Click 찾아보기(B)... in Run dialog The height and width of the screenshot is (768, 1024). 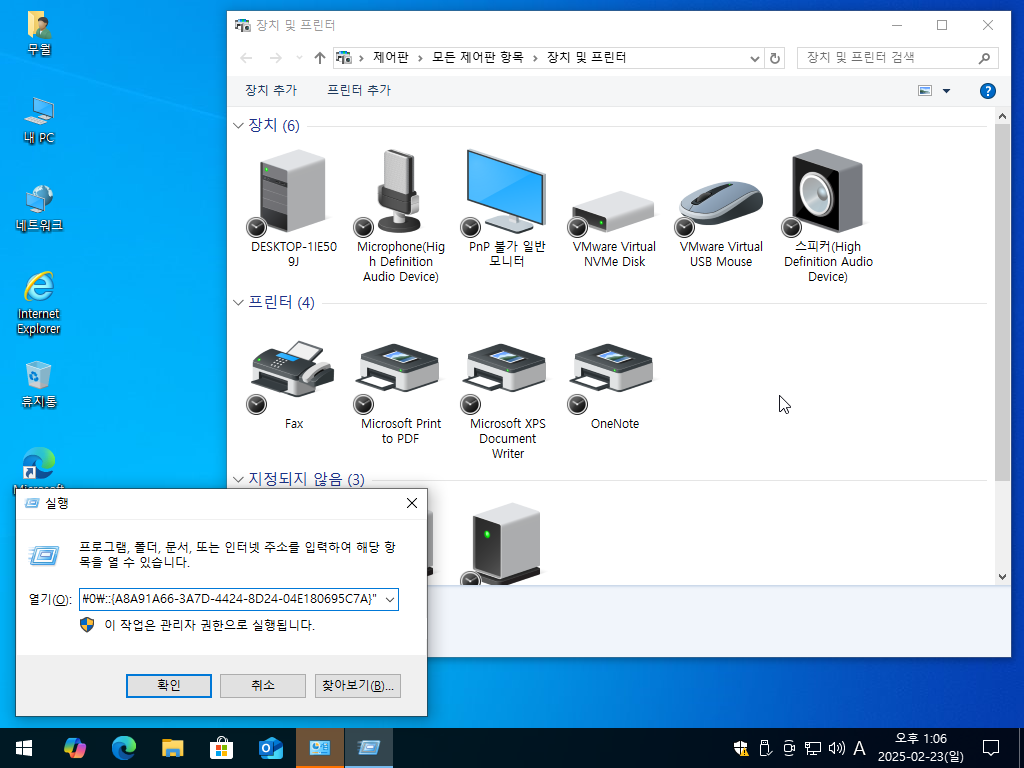click(357, 686)
